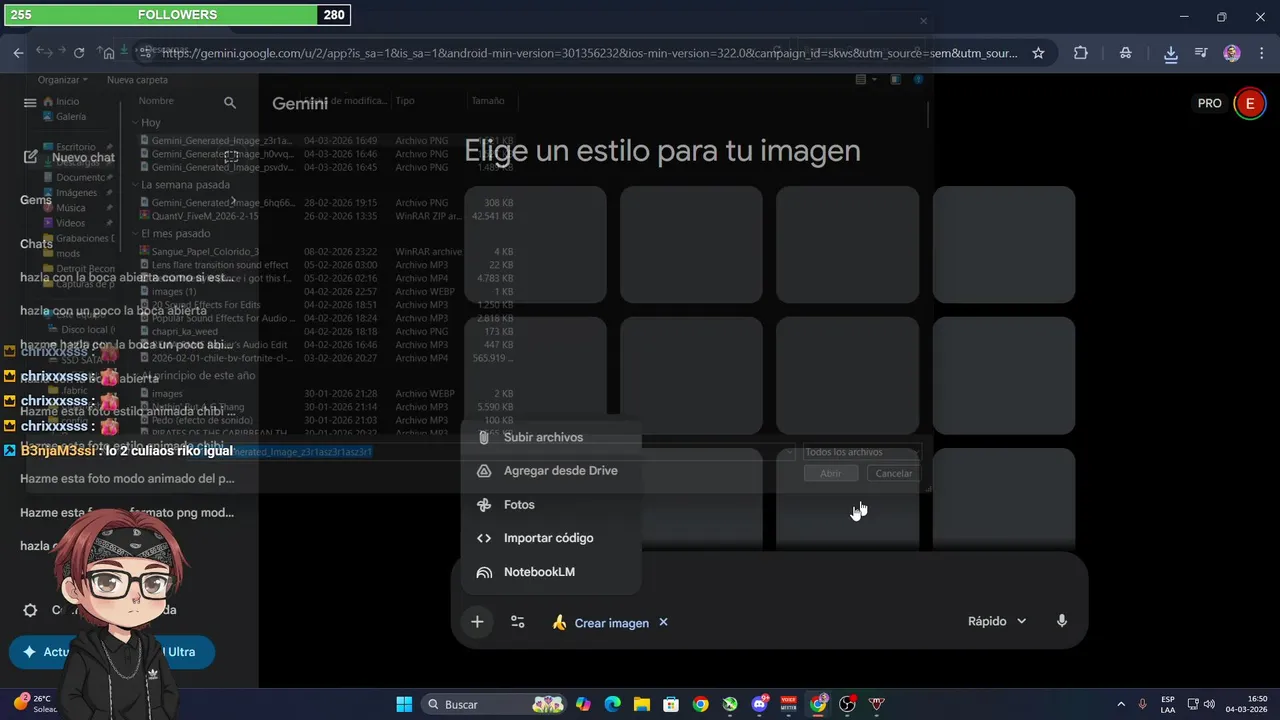Open chat 'hazla con la boca abierta como si est...'
Image resolution: width=1280 pixels, height=720 pixels.
click(127, 277)
